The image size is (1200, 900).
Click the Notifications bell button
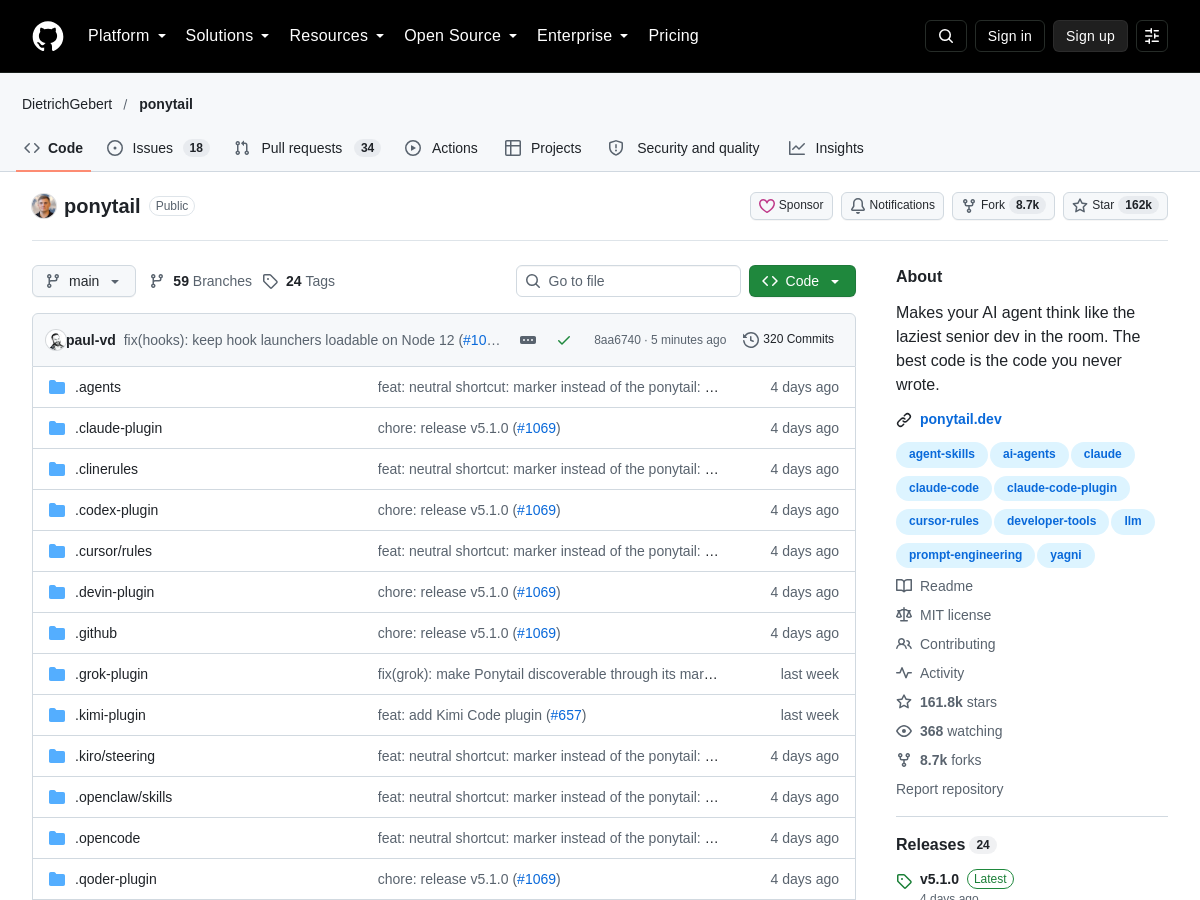pos(892,206)
